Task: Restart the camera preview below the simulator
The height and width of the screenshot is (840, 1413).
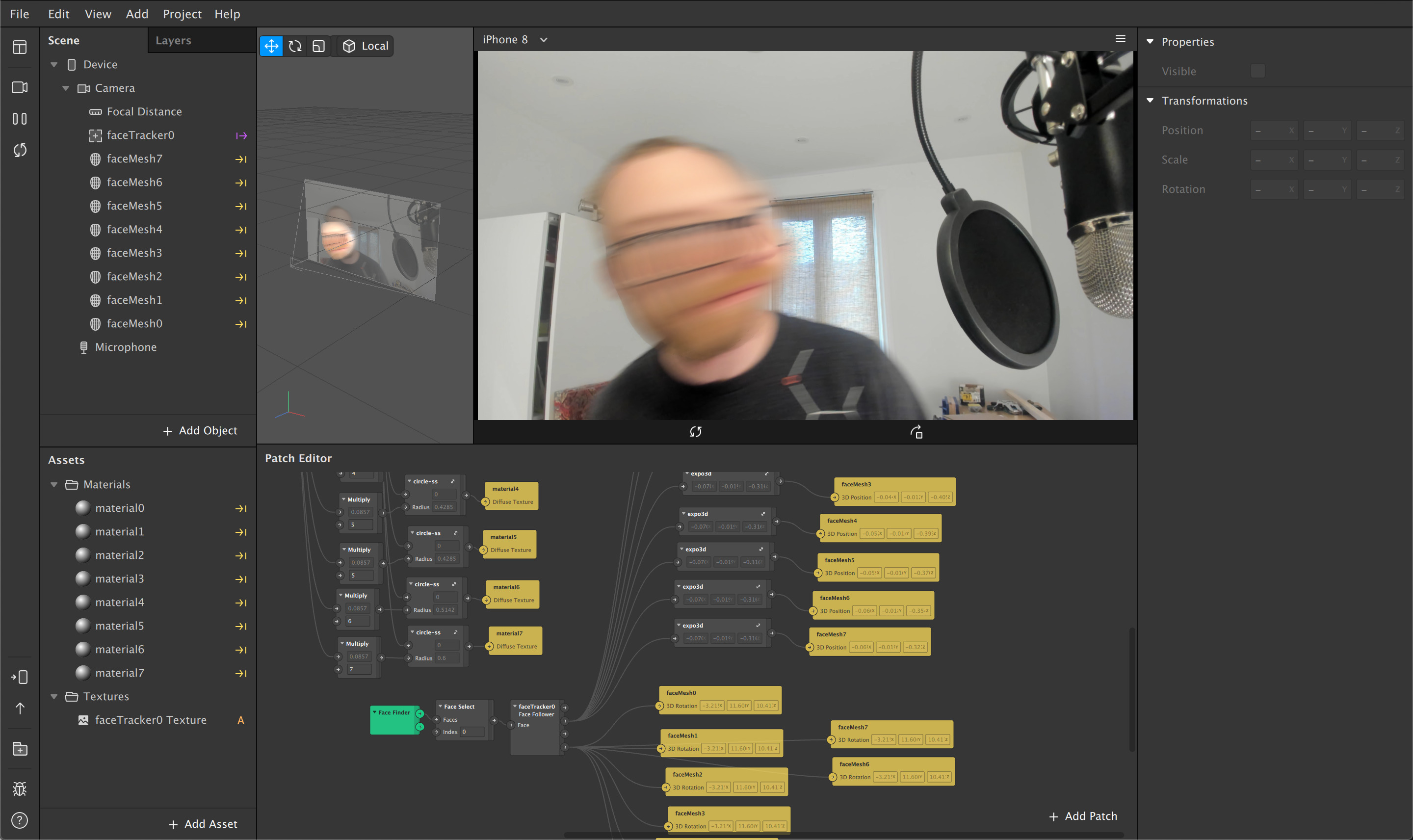Action: [x=696, y=431]
